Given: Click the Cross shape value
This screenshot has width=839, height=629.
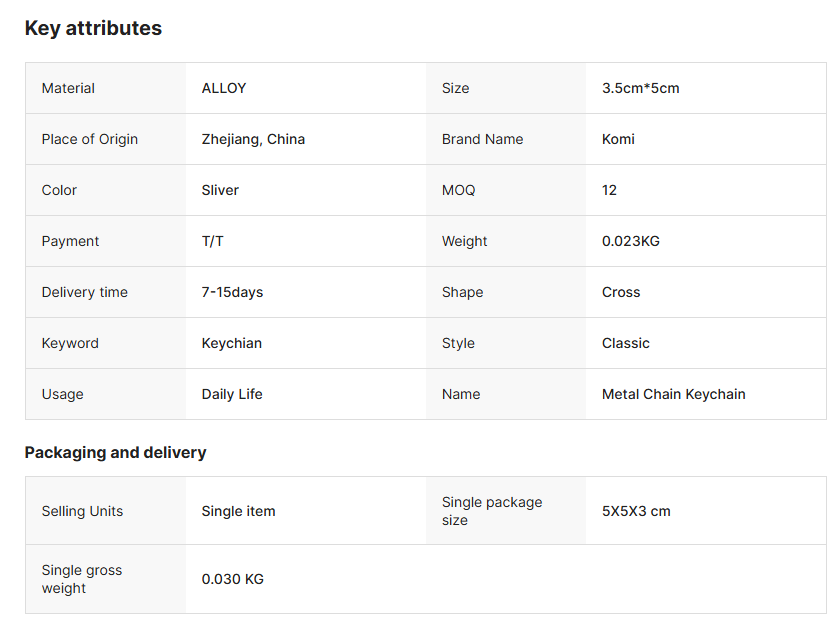Looking at the screenshot, I should pos(621,292).
